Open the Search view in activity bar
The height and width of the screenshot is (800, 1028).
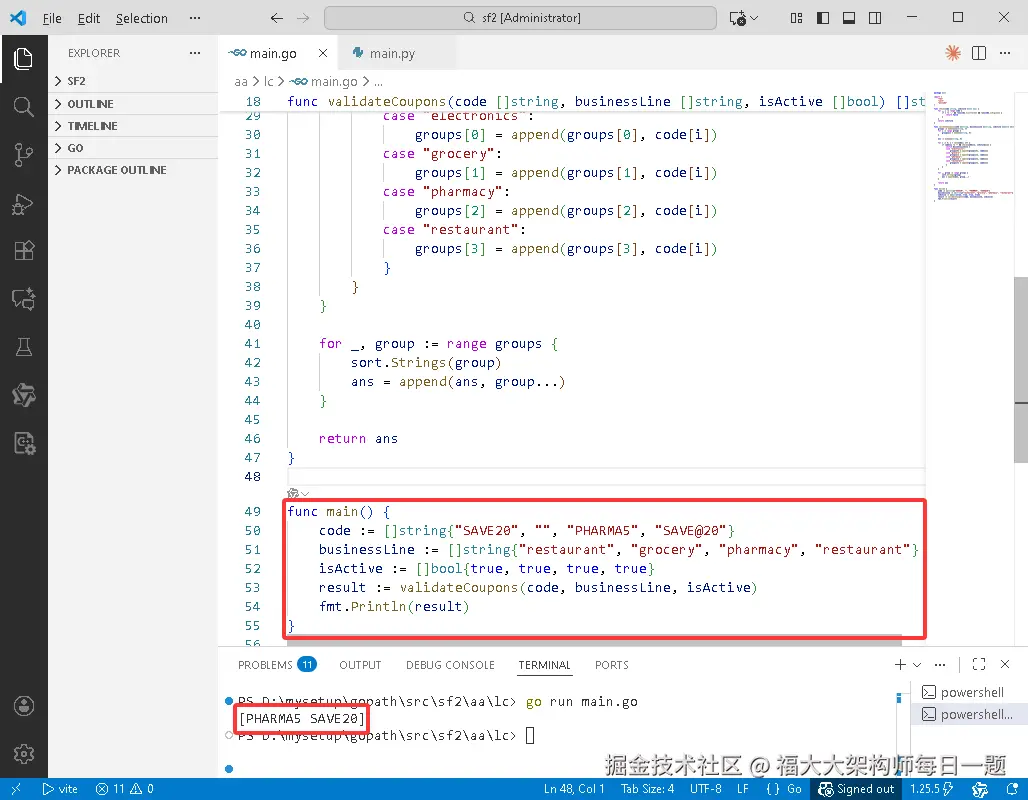point(24,106)
